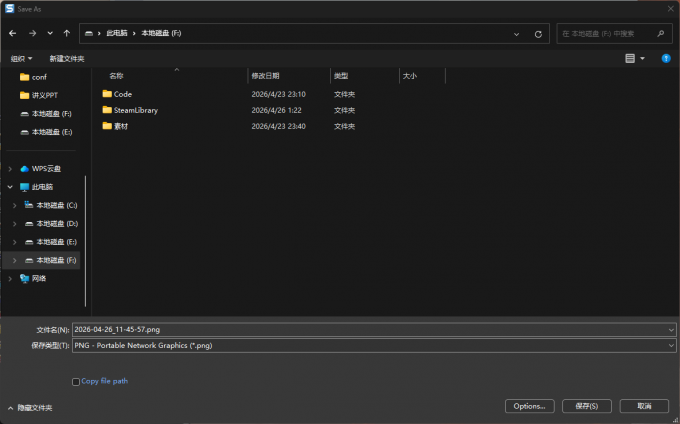Enable Copy file path checkbox

pos(76,382)
